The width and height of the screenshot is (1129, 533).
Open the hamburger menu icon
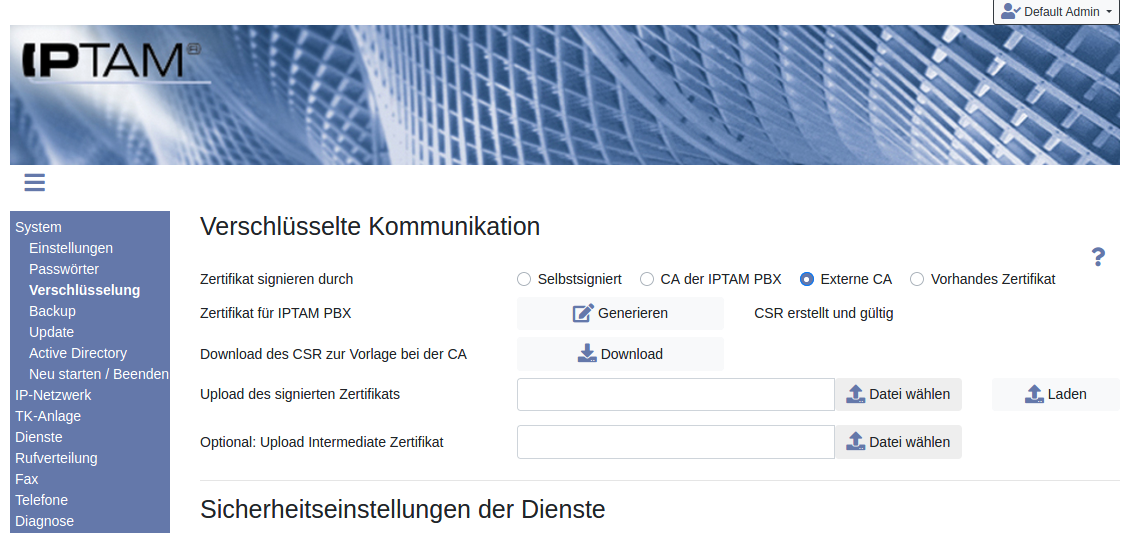35,182
